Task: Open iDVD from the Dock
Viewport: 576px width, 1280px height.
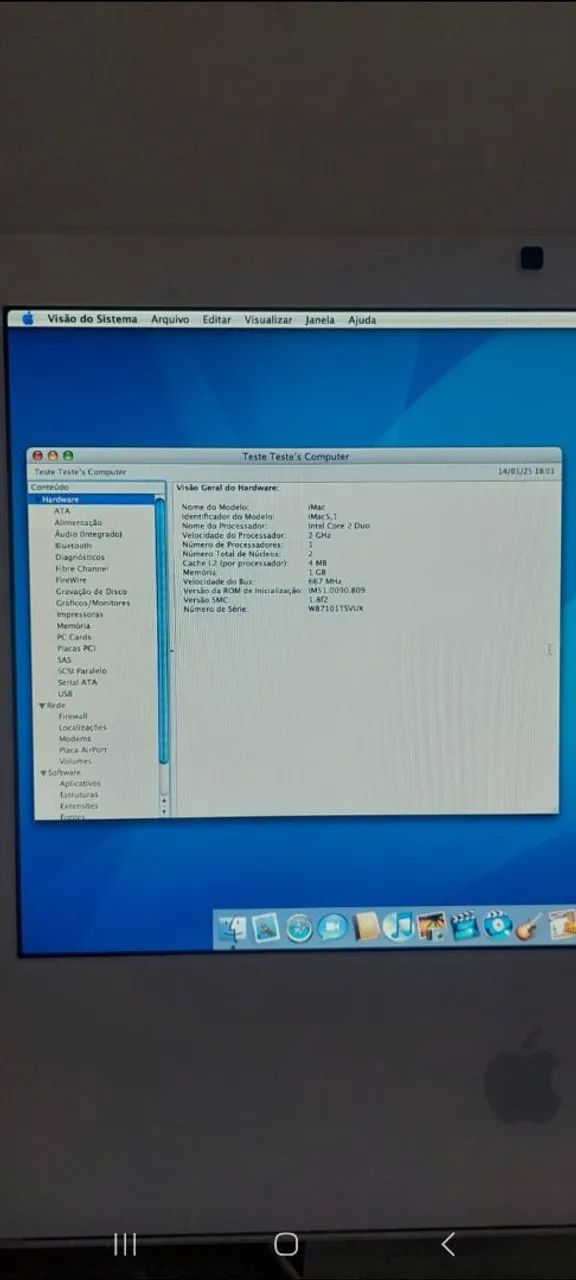Action: coord(497,925)
